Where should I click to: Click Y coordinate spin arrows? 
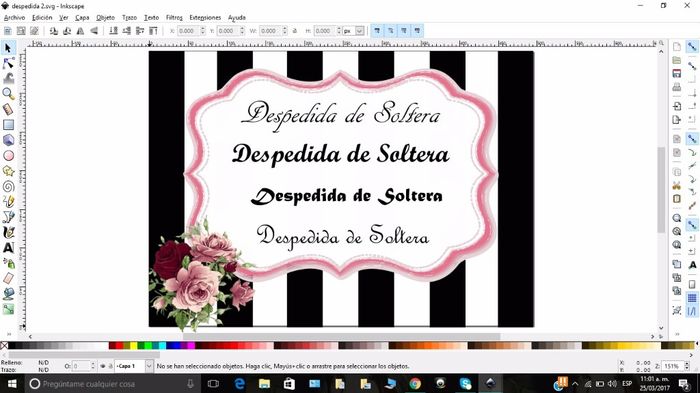242,31
